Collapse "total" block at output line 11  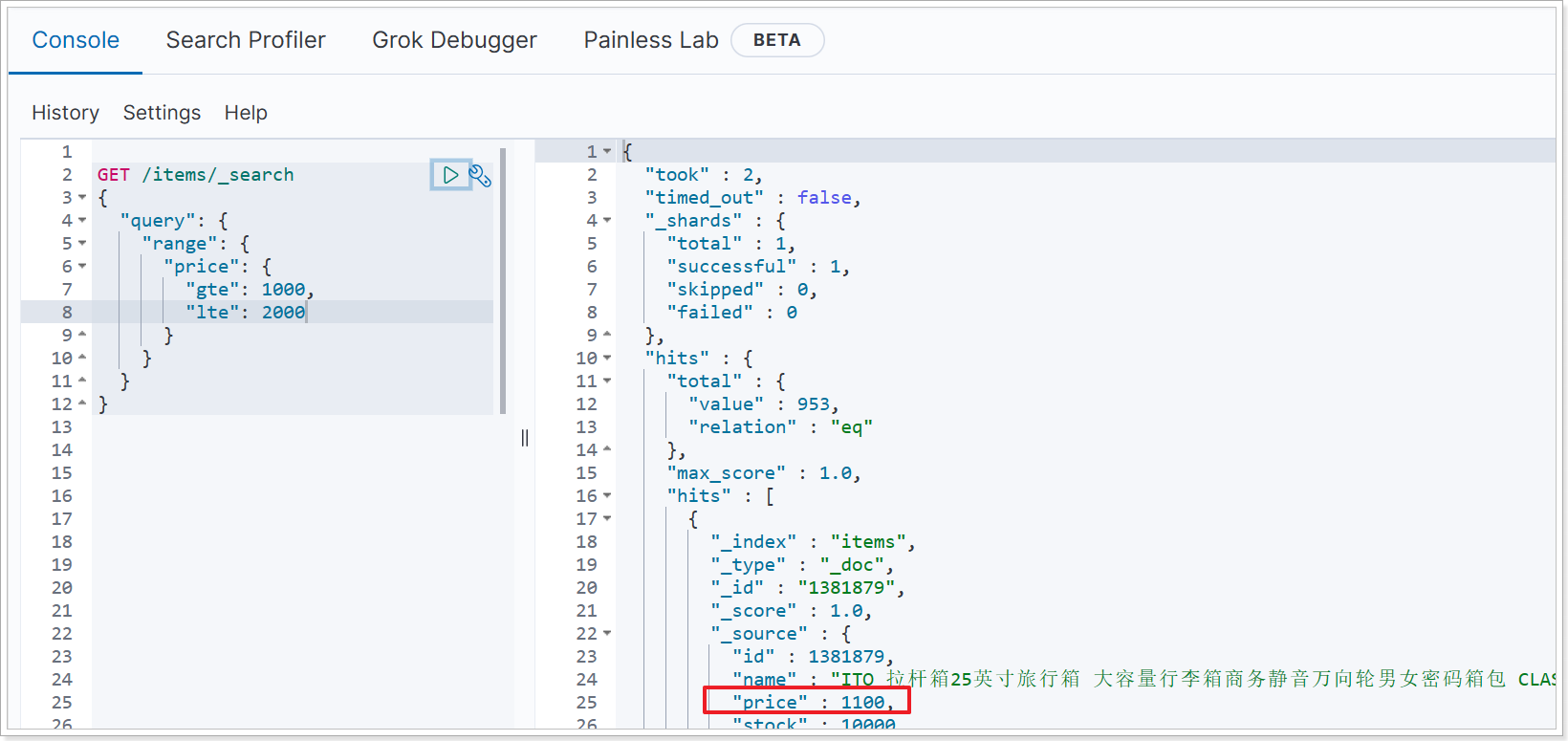coord(607,381)
